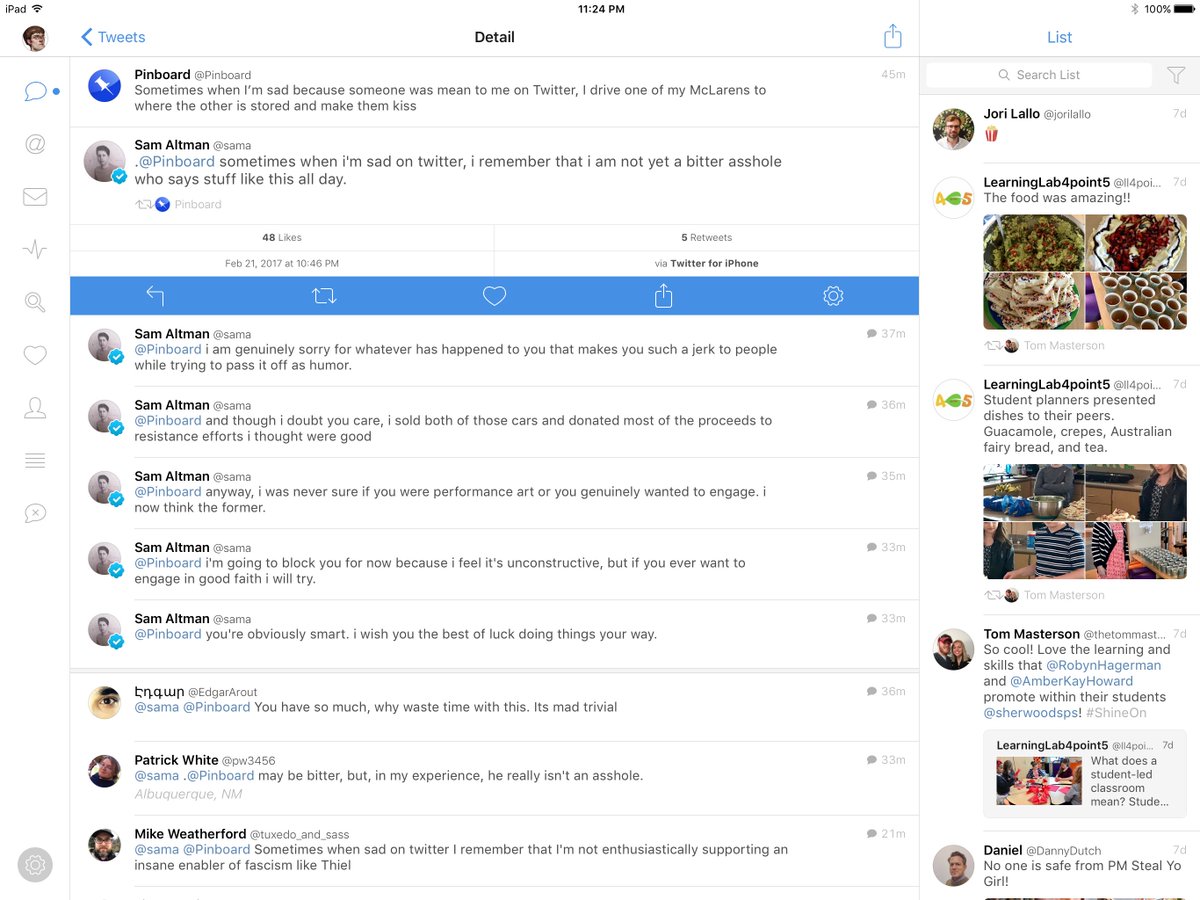Open Sam Altman 'genuinely sorry' reply
The height and width of the screenshot is (900, 1200).
click(494, 351)
